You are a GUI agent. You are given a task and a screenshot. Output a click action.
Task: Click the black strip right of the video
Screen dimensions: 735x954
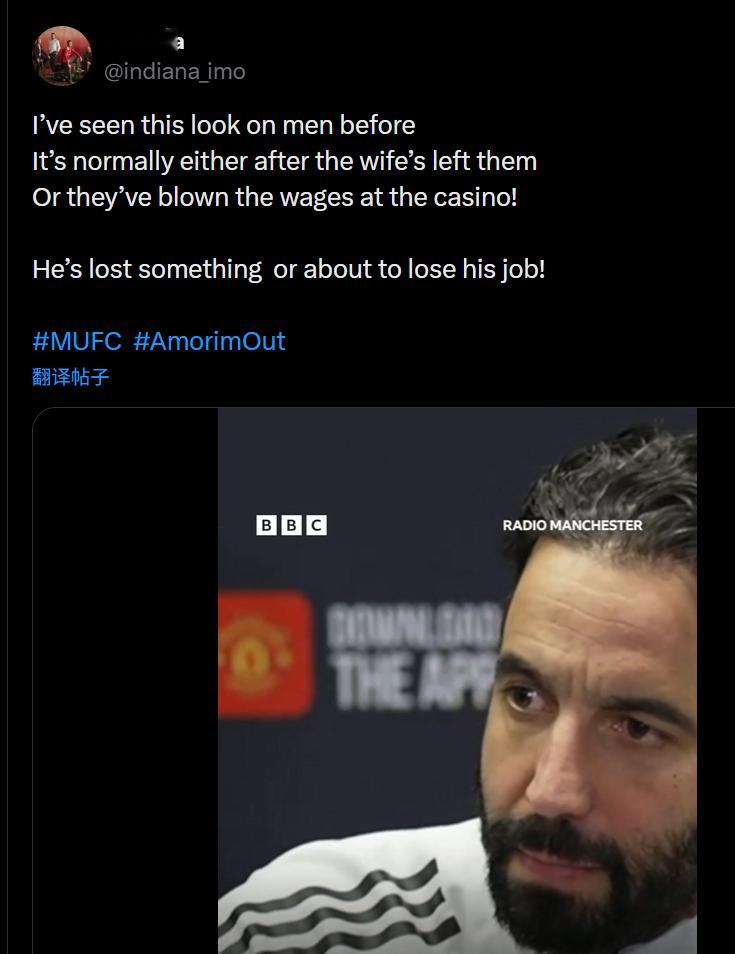pyautogui.click(x=716, y=680)
